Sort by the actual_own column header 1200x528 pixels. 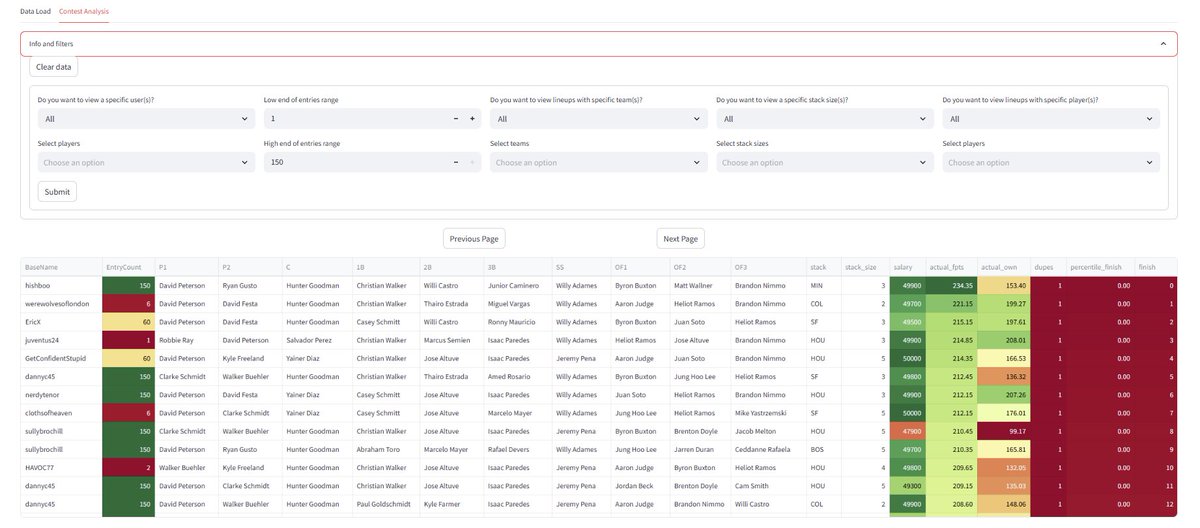click(x=1004, y=267)
